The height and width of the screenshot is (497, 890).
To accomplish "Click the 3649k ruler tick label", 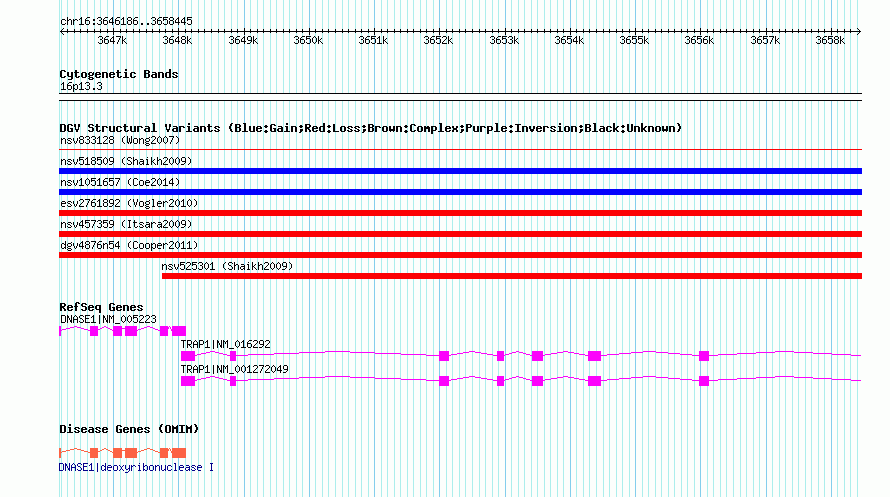I will [243, 40].
